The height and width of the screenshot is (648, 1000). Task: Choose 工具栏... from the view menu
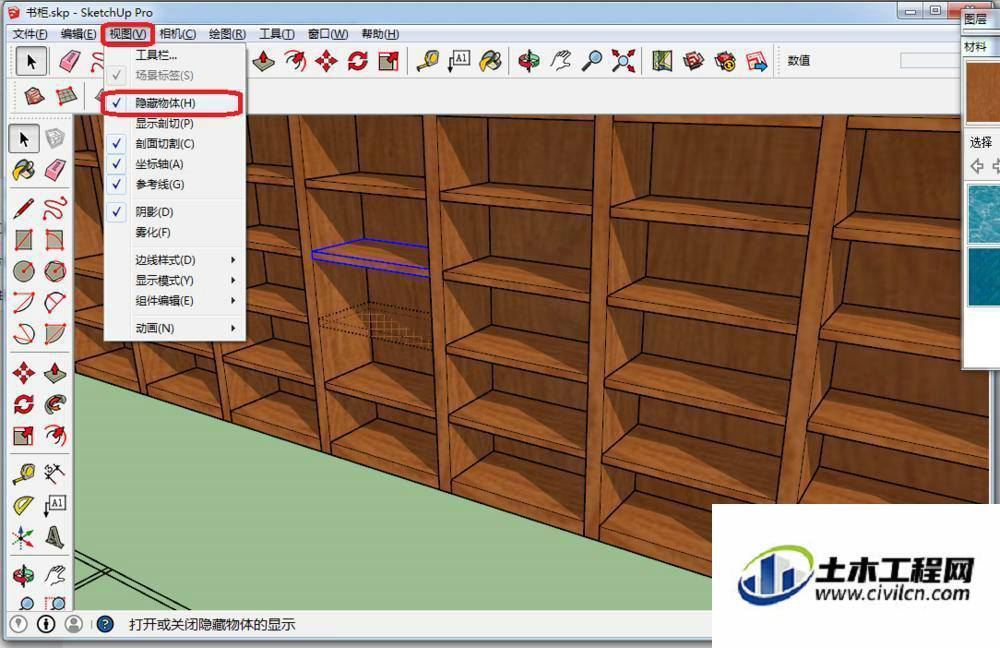click(175, 55)
